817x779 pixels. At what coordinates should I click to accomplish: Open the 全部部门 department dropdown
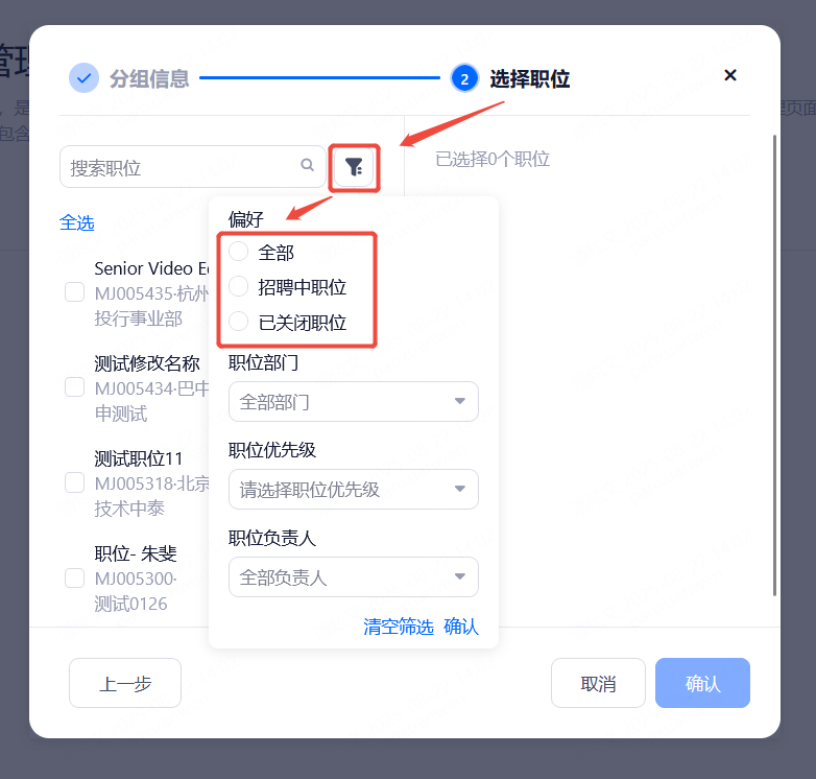click(x=353, y=402)
